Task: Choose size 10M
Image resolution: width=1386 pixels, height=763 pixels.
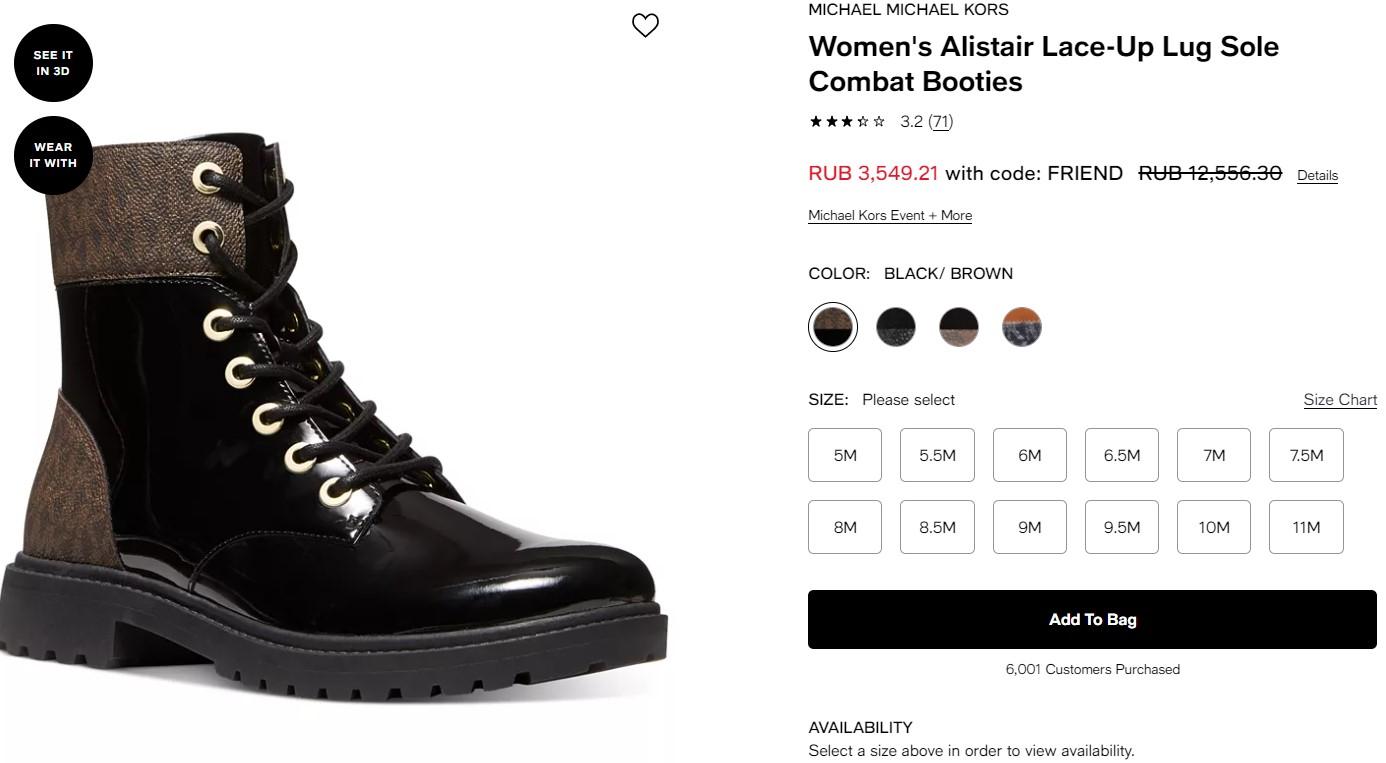Action: click(1214, 527)
